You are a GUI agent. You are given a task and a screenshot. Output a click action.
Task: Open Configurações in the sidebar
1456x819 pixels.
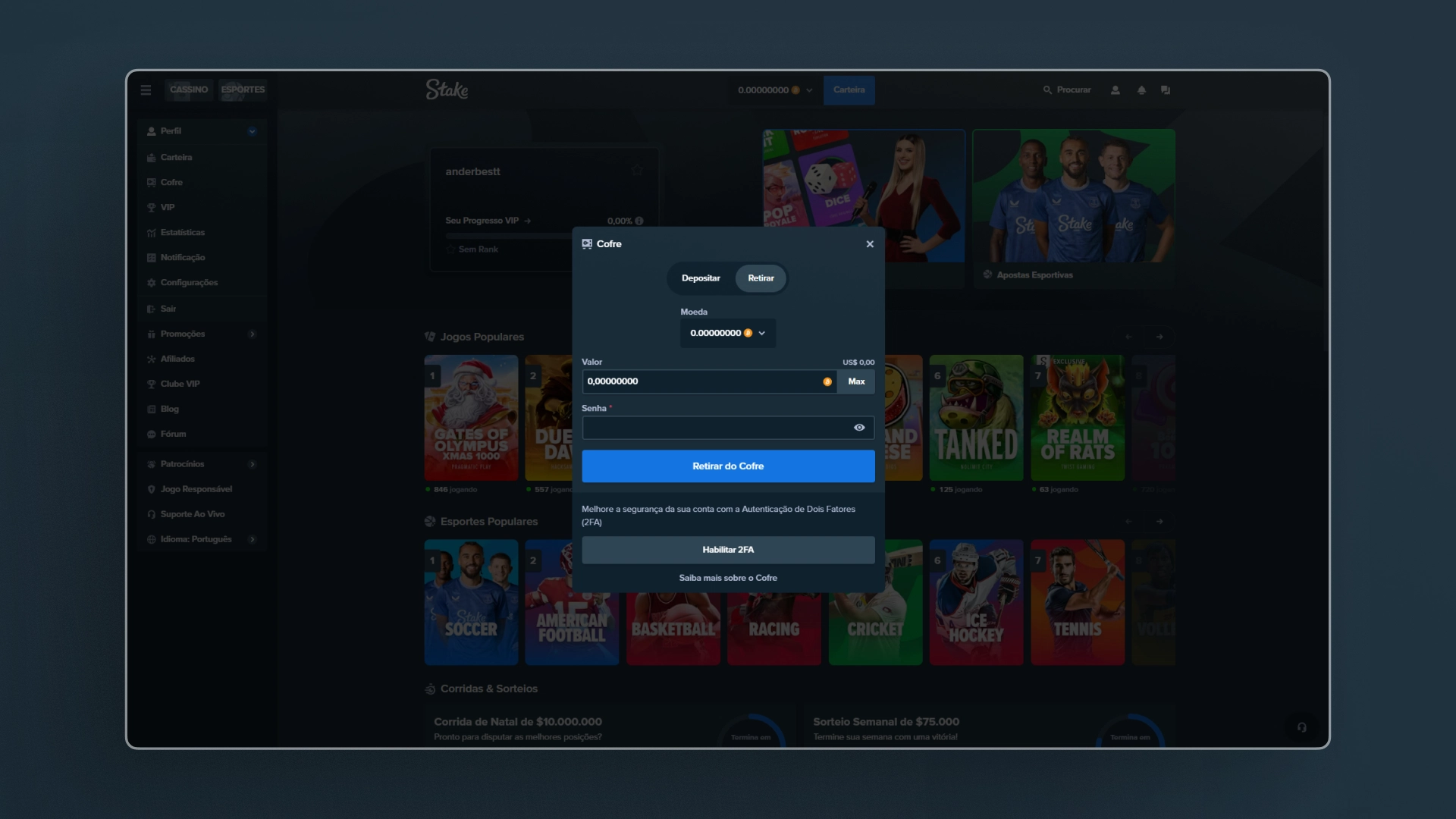[202, 283]
